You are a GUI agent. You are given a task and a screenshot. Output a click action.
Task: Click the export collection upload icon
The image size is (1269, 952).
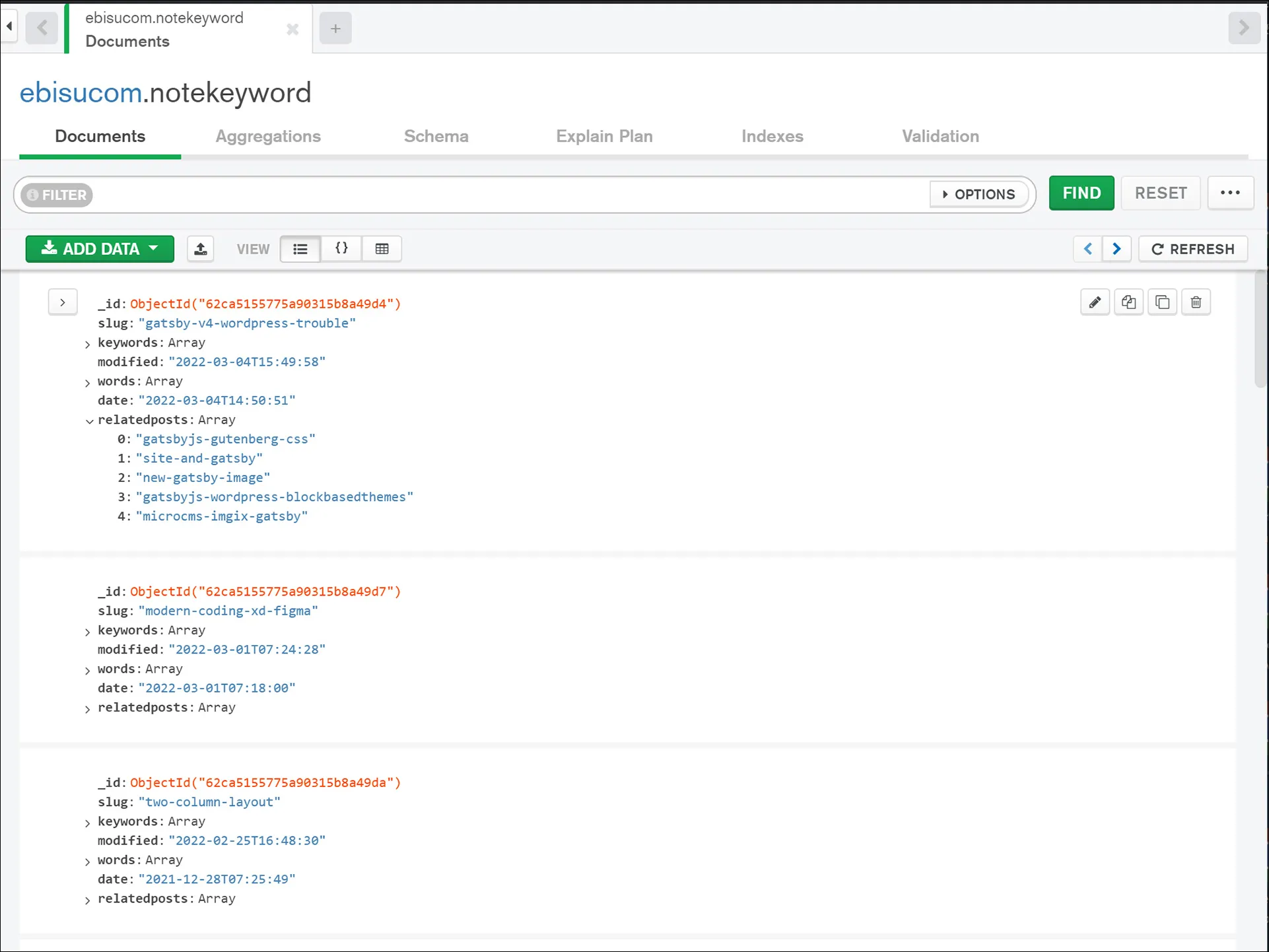[201, 249]
